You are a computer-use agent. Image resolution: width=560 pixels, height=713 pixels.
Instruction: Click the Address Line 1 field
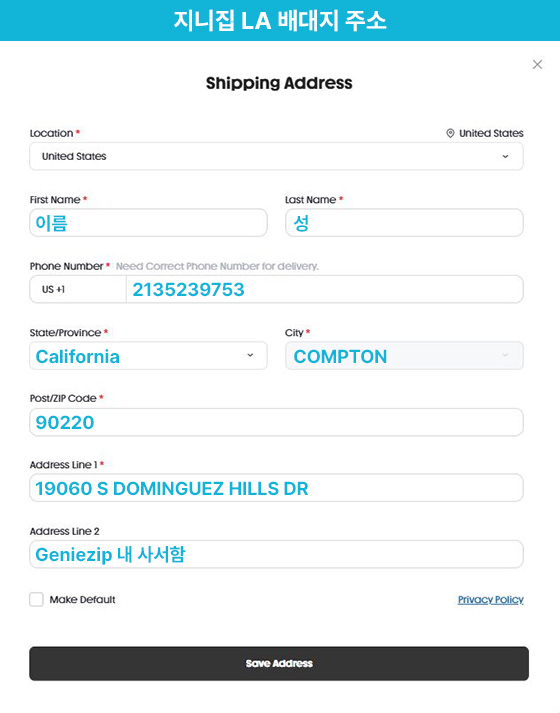pos(276,488)
